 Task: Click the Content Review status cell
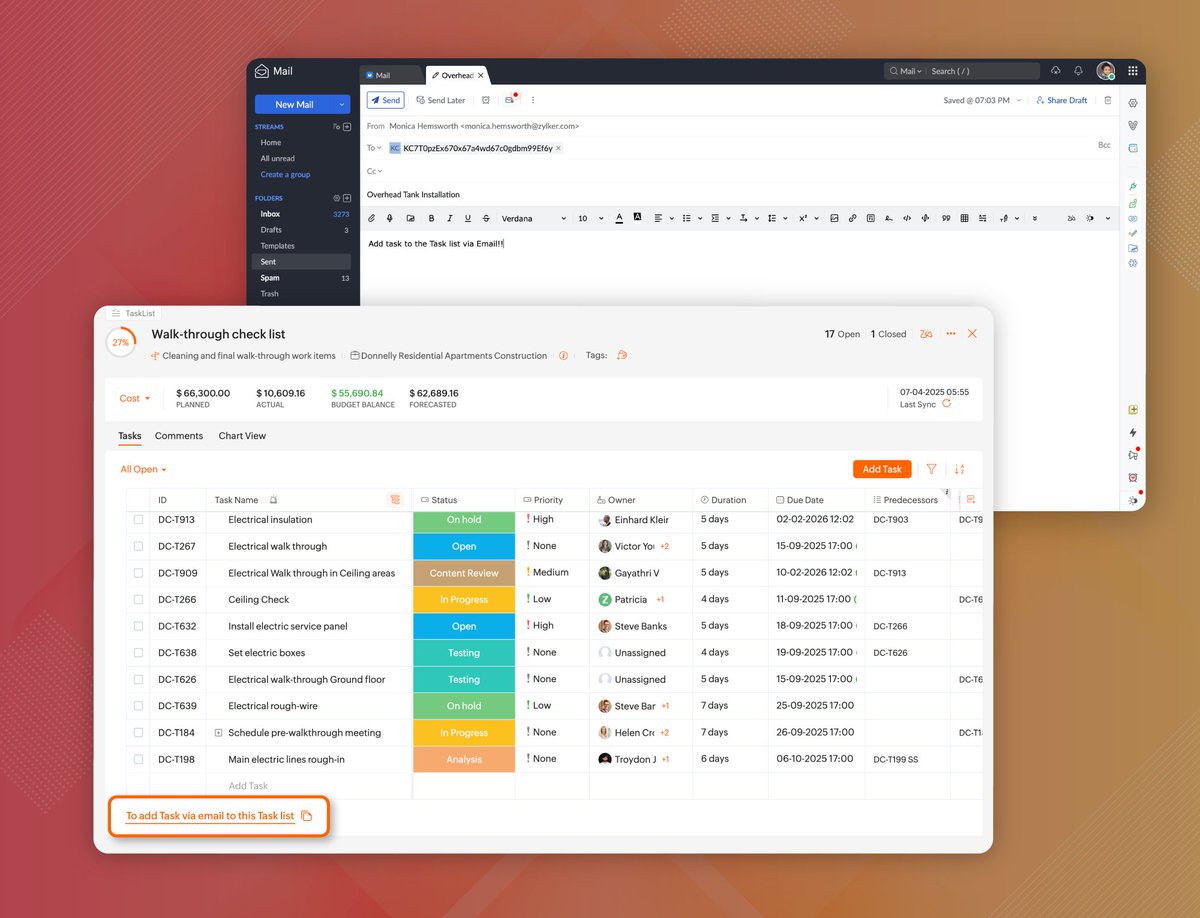(x=464, y=573)
